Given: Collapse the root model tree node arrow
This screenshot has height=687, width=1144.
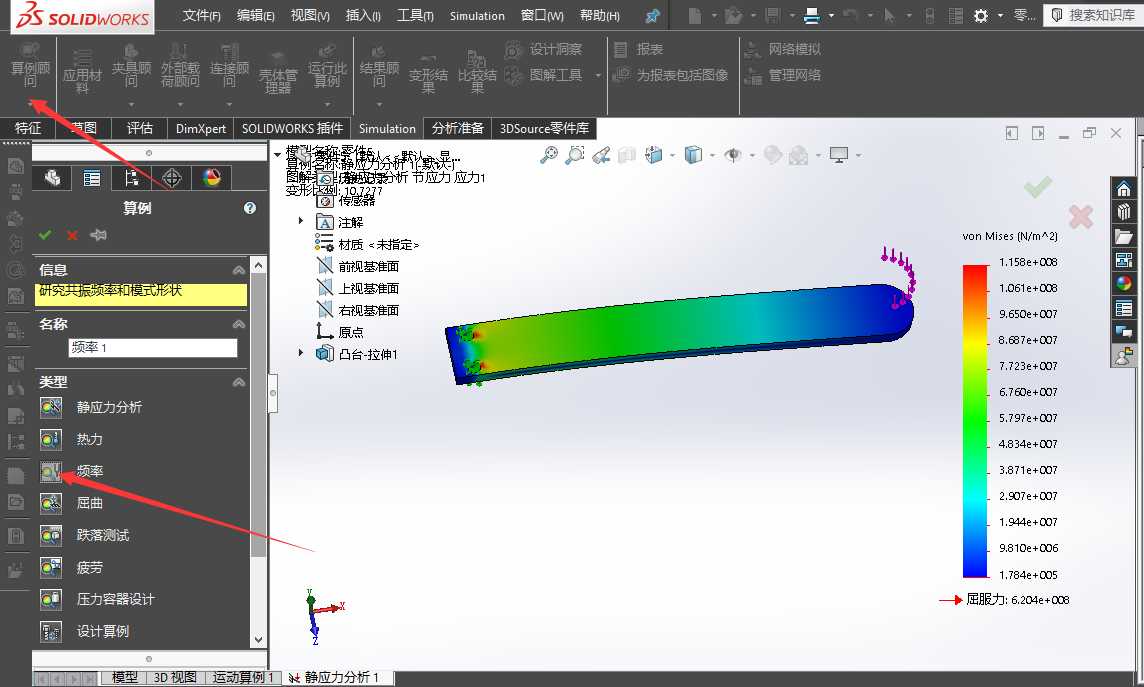Looking at the screenshot, I should tap(277, 155).
